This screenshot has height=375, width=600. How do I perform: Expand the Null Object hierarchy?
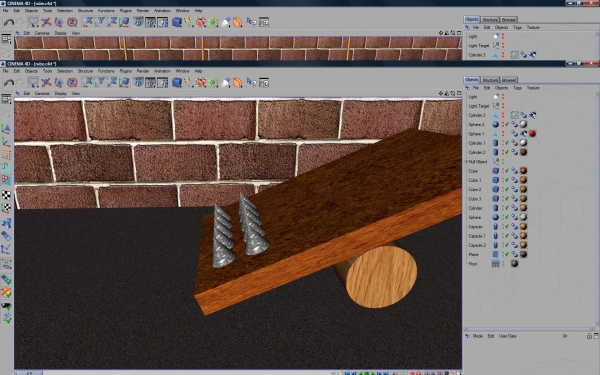pos(466,161)
